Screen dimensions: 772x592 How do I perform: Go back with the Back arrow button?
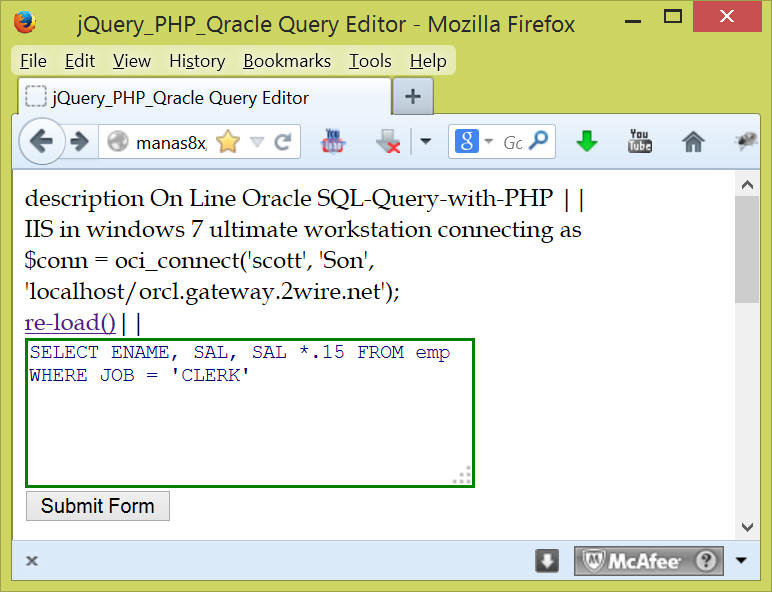[42, 142]
